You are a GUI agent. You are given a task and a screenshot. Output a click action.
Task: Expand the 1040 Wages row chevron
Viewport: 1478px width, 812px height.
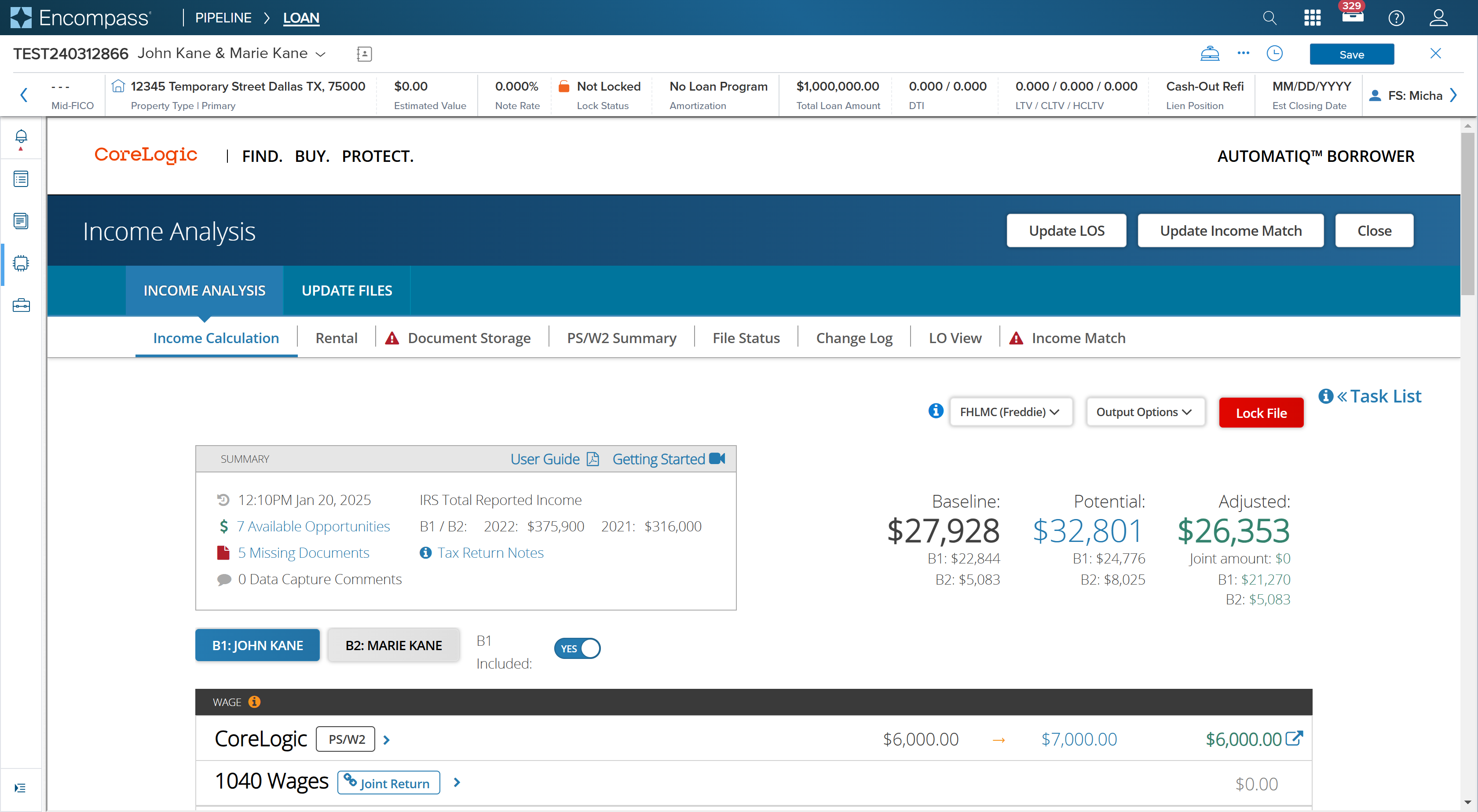[x=457, y=782]
